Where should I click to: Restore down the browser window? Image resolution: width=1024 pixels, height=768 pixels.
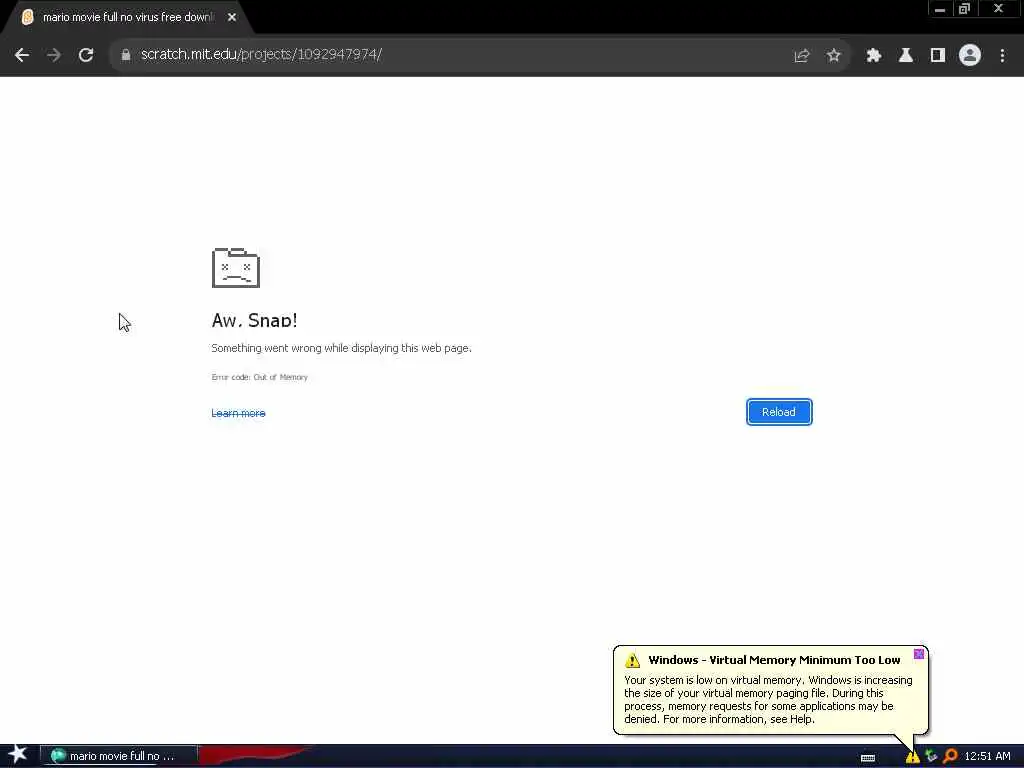[x=964, y=9]
